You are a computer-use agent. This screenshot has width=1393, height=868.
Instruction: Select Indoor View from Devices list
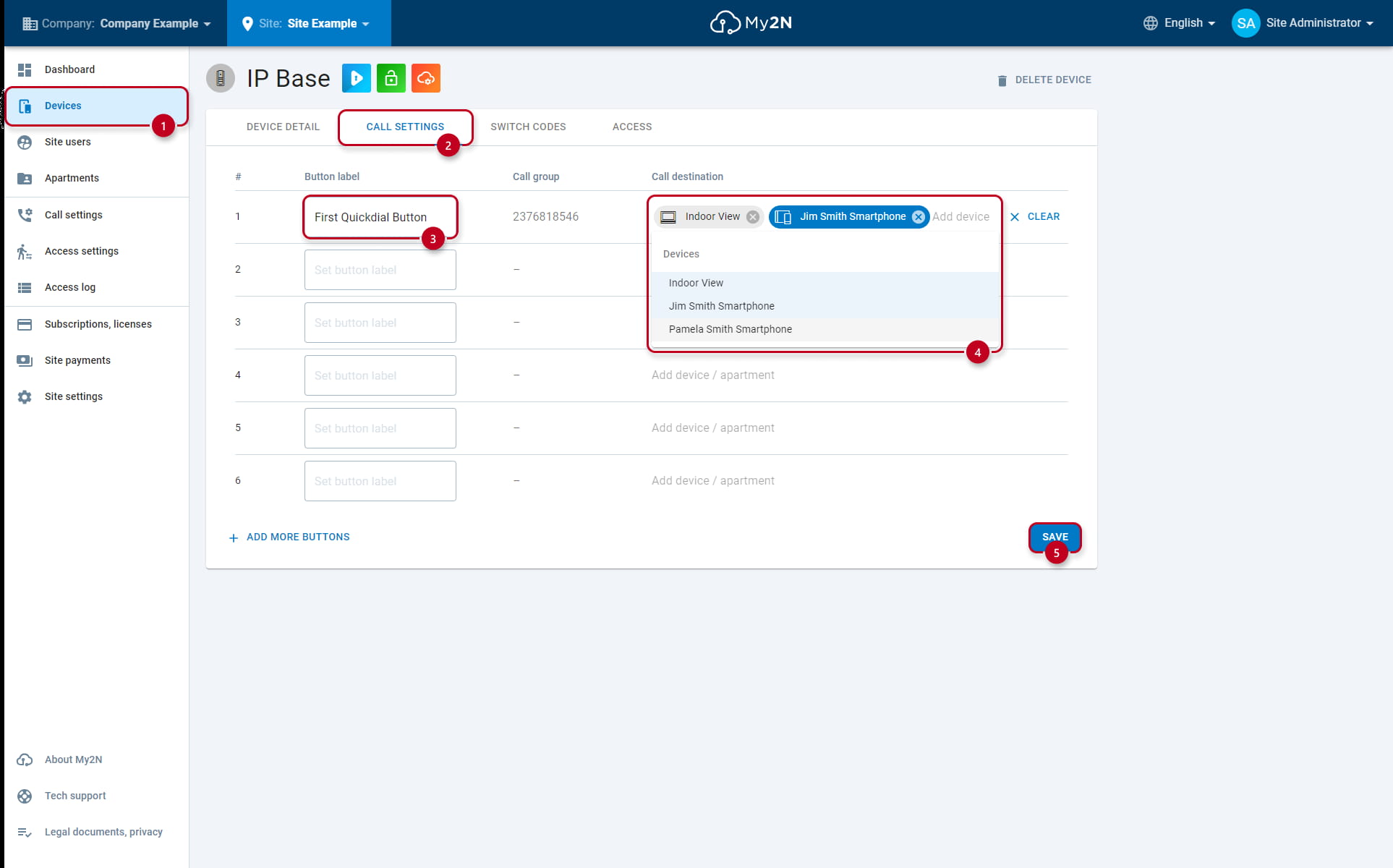click(x=825, y=283)
